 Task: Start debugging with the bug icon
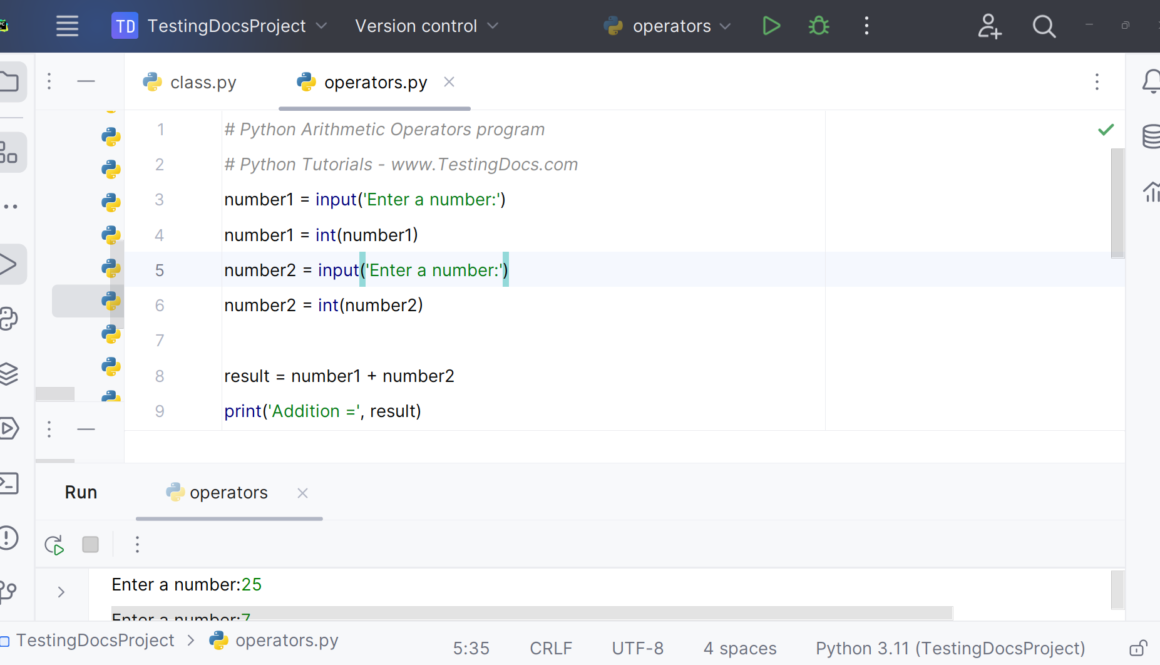tap(819, 26)
